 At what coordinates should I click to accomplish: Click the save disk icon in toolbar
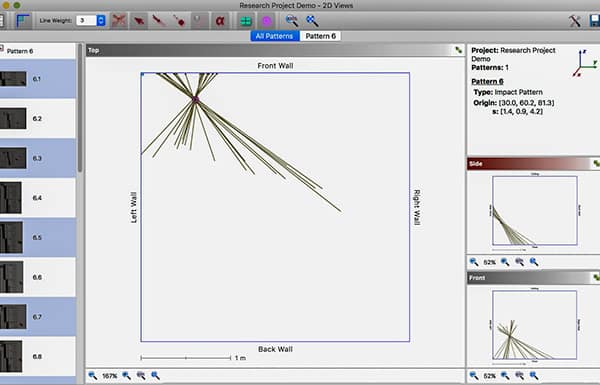pos(595,20)
